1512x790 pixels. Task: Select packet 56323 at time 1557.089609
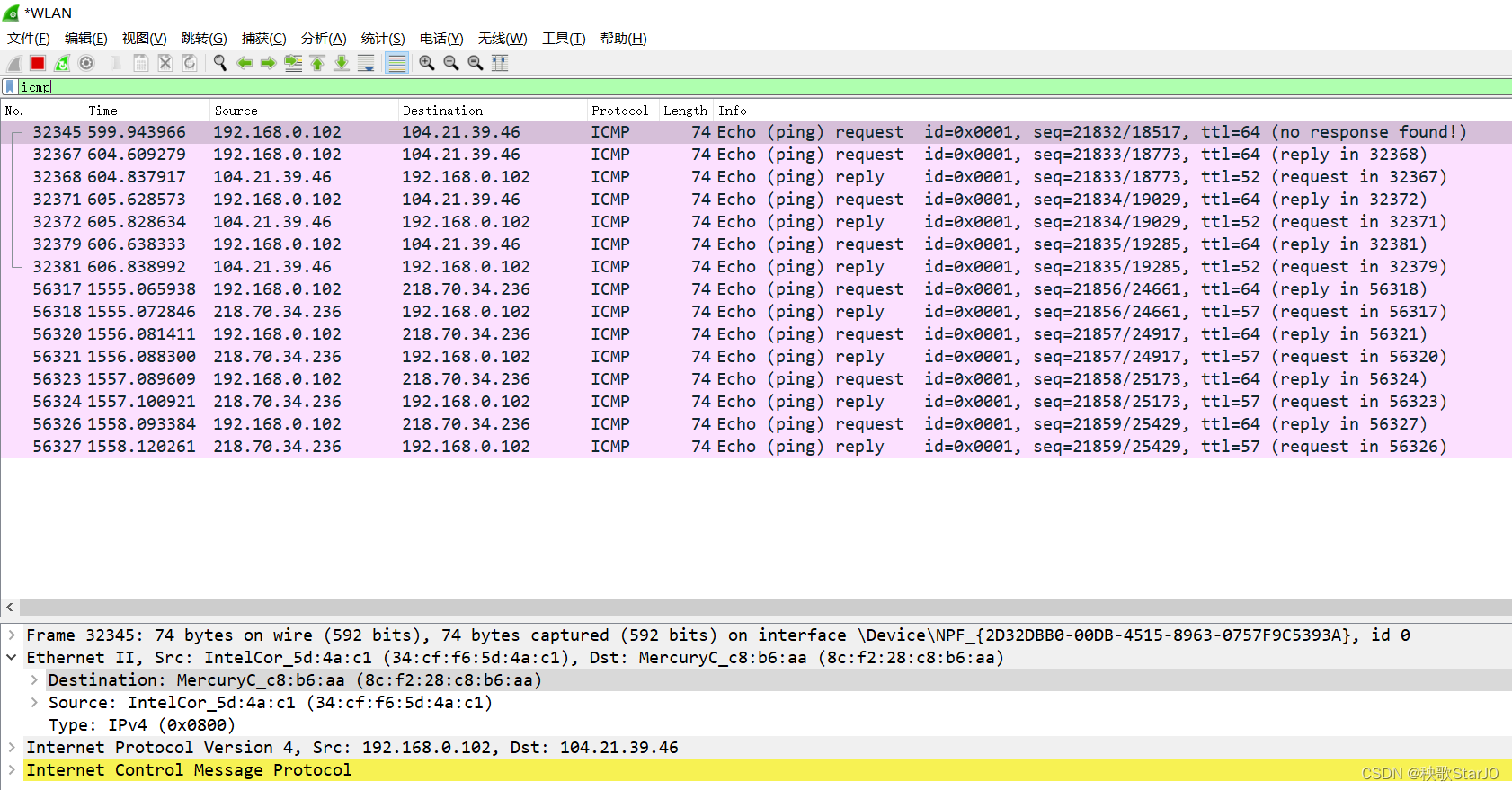pyautogui.click(x=756, y=379)
